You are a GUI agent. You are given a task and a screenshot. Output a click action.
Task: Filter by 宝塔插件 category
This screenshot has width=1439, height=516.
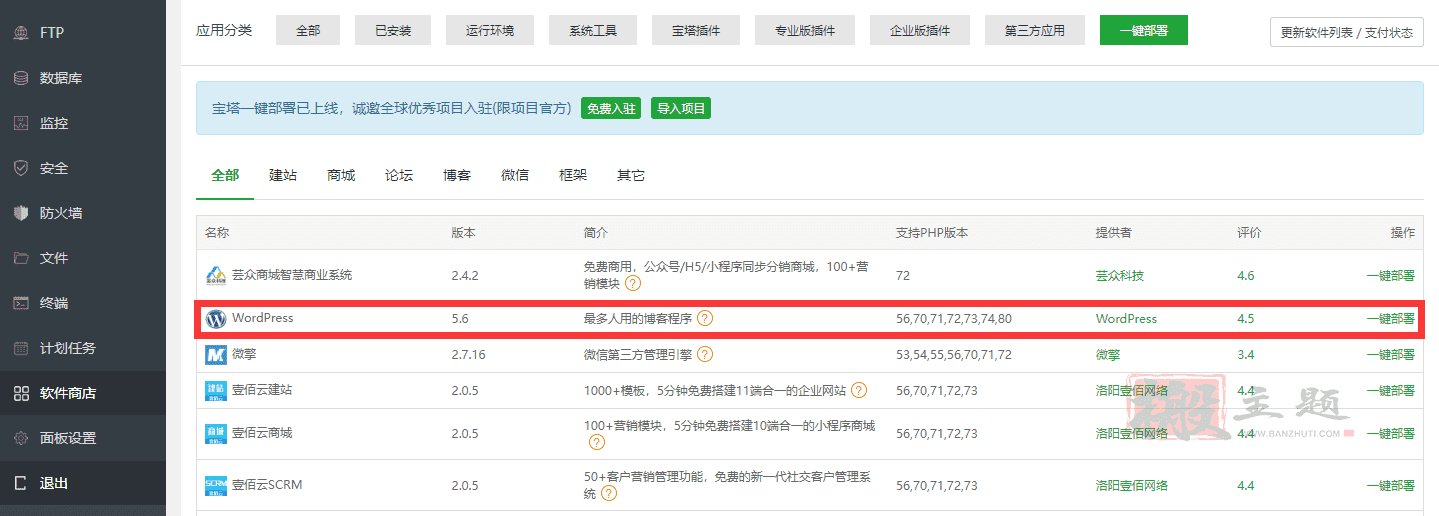(x=696, y=31)
